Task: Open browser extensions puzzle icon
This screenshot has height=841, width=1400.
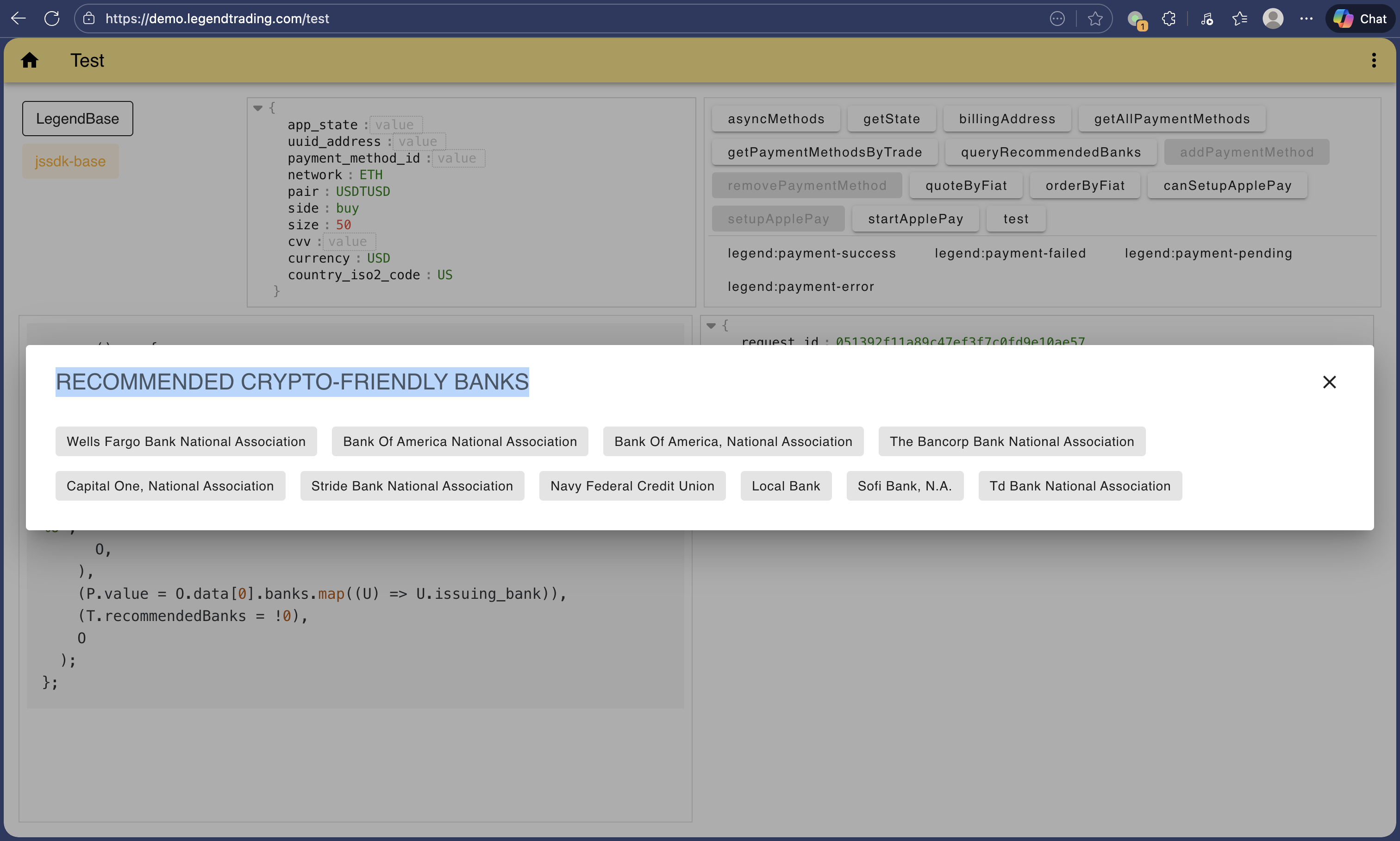Action: (1168, 19)
